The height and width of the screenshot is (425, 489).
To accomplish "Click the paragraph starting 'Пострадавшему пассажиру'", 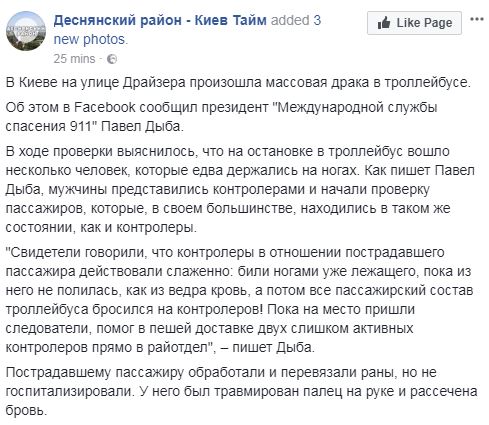I will 241,391.
